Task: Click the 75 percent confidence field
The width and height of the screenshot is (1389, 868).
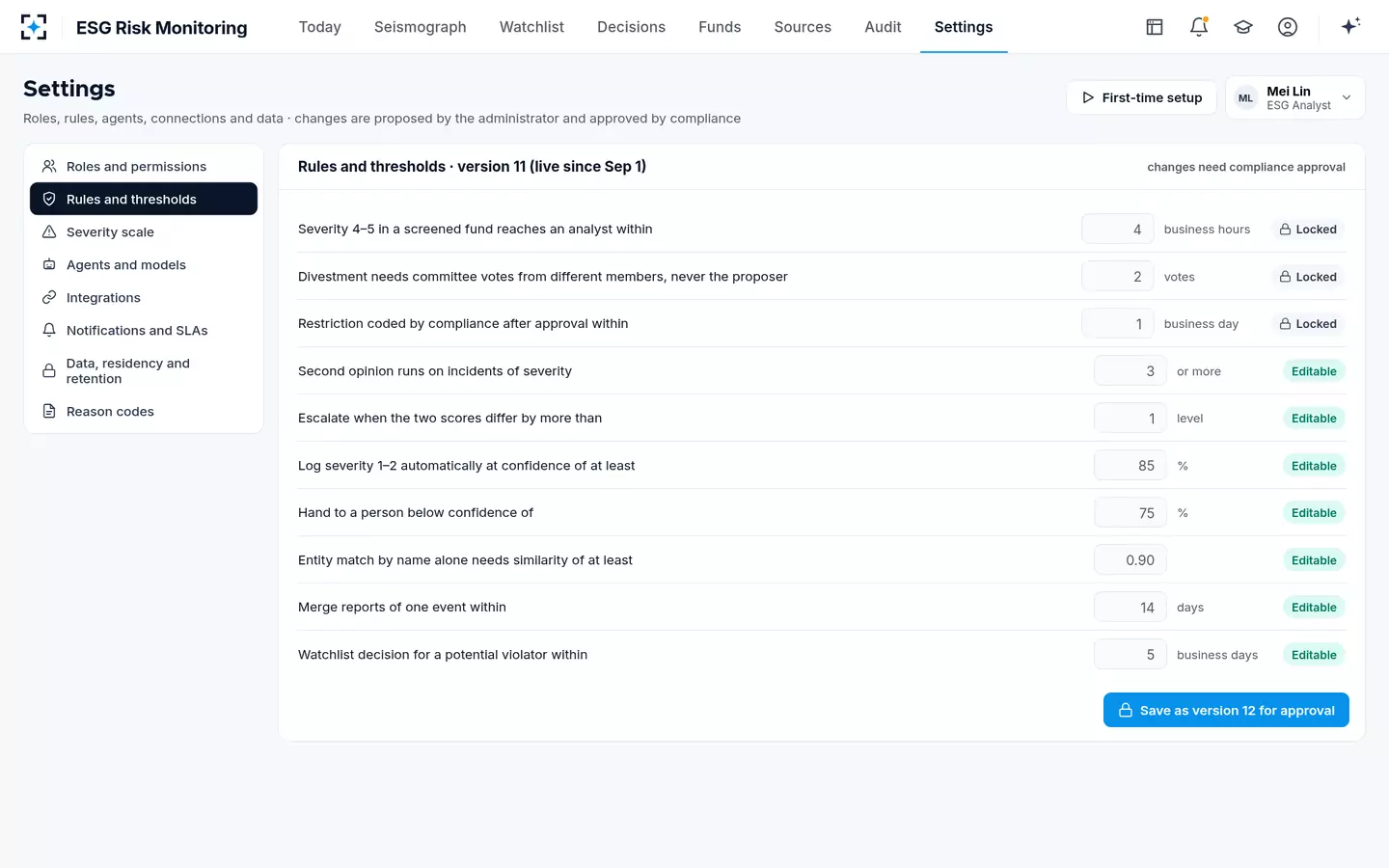Action: (1130, 513)
